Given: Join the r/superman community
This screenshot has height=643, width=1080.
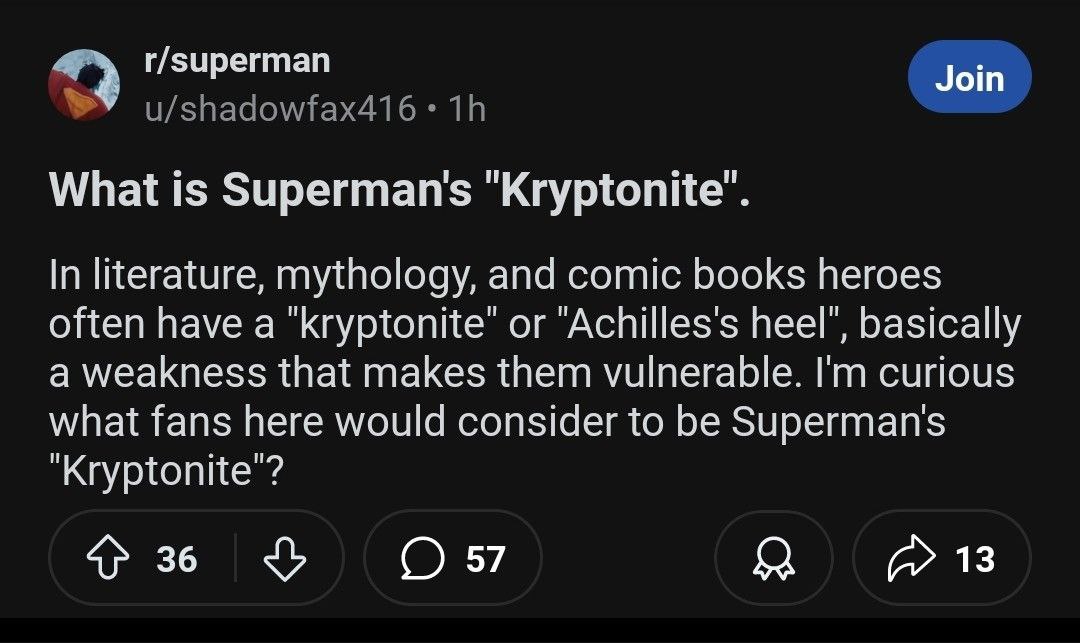Looking at the screenshot, I should pyautogui.click(x=969, y=77).
